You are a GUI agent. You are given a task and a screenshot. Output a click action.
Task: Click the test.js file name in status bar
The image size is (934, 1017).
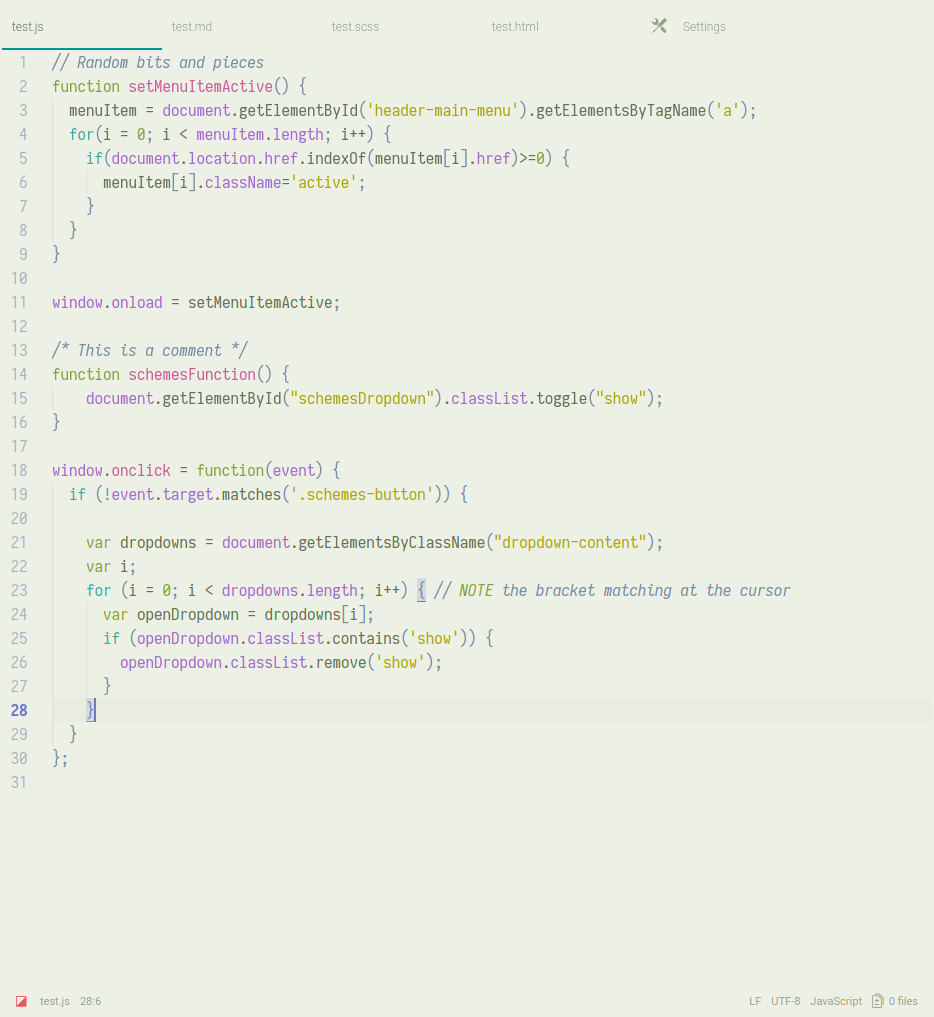(x=54, y=1001)
